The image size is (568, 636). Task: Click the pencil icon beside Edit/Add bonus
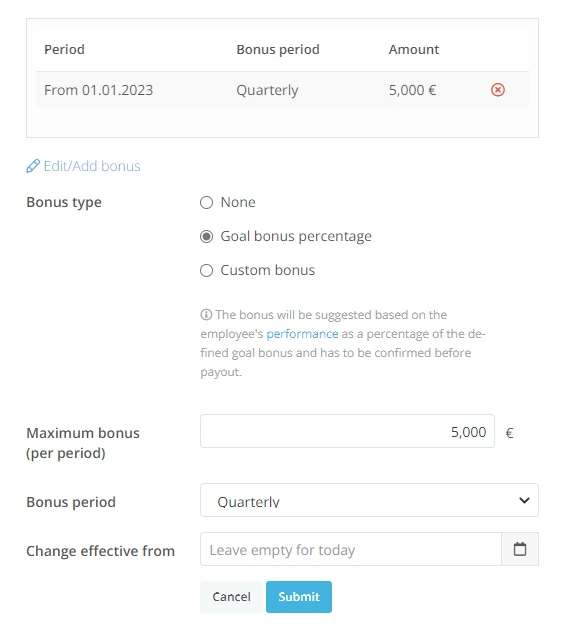(x=33, y=166)
